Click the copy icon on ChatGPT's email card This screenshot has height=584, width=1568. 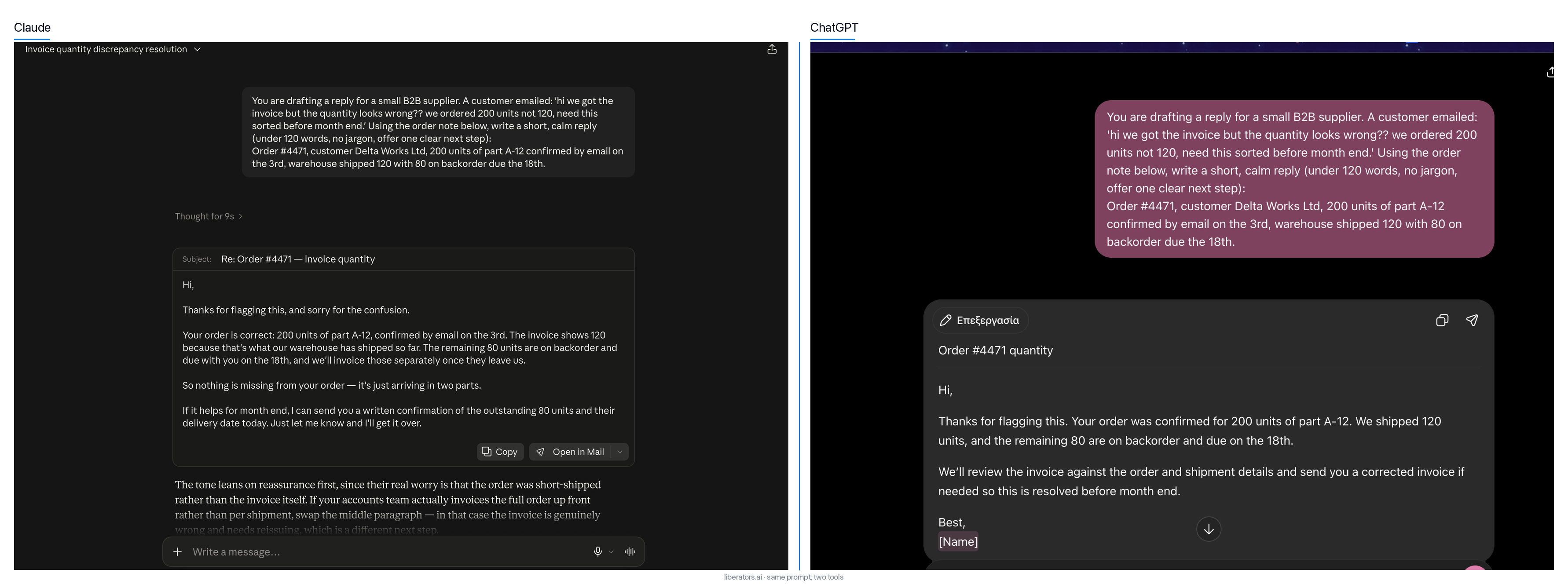pos(1442,321)
